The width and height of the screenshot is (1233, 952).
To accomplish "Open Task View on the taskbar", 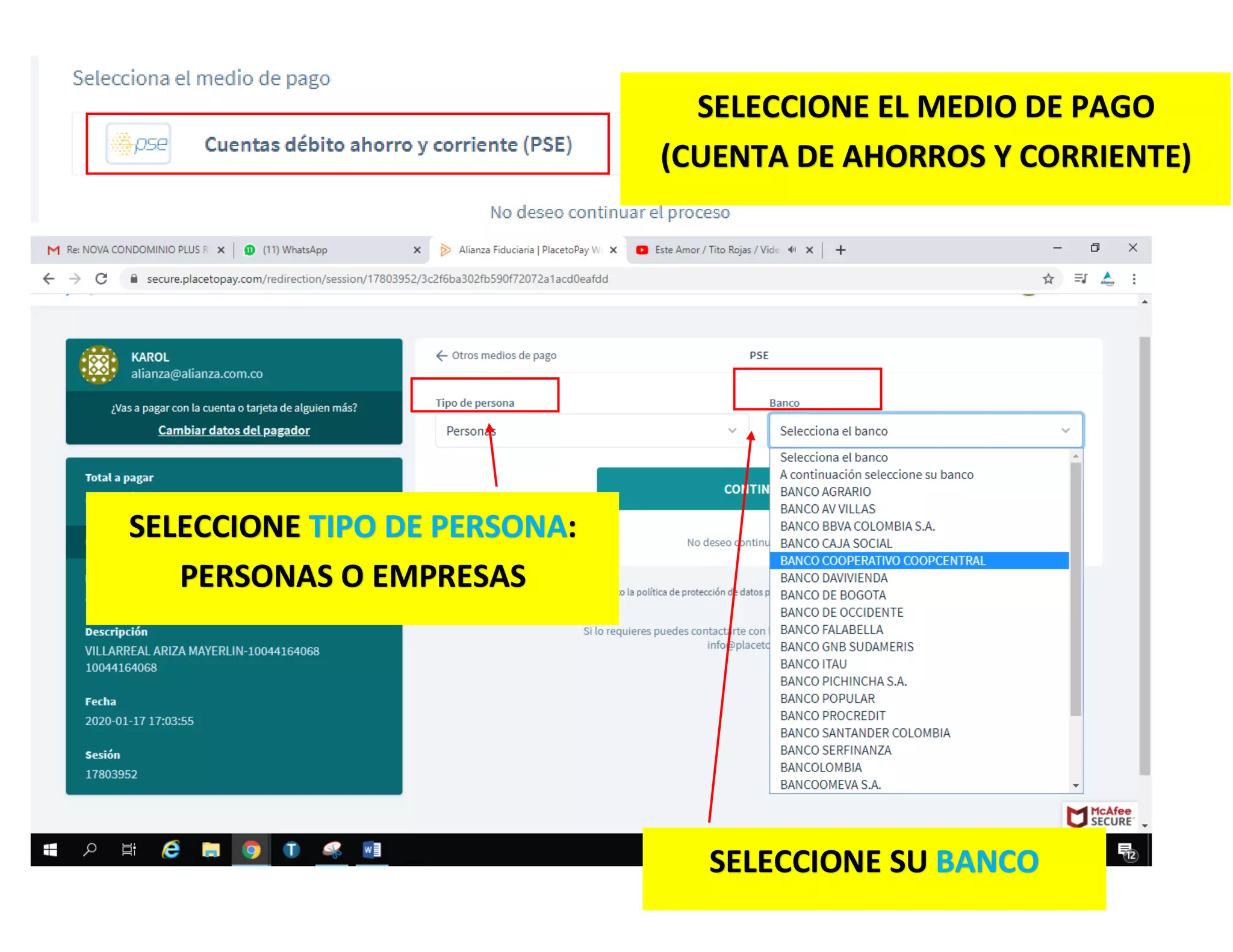I will point(129,849).
